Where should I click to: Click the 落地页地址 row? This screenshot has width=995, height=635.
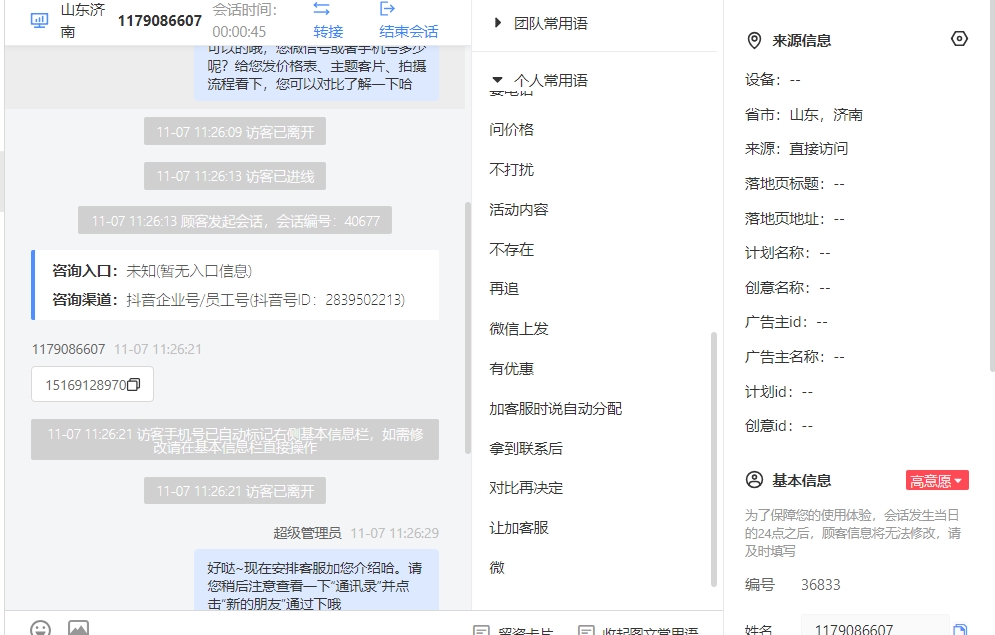[x=794, y=219]
